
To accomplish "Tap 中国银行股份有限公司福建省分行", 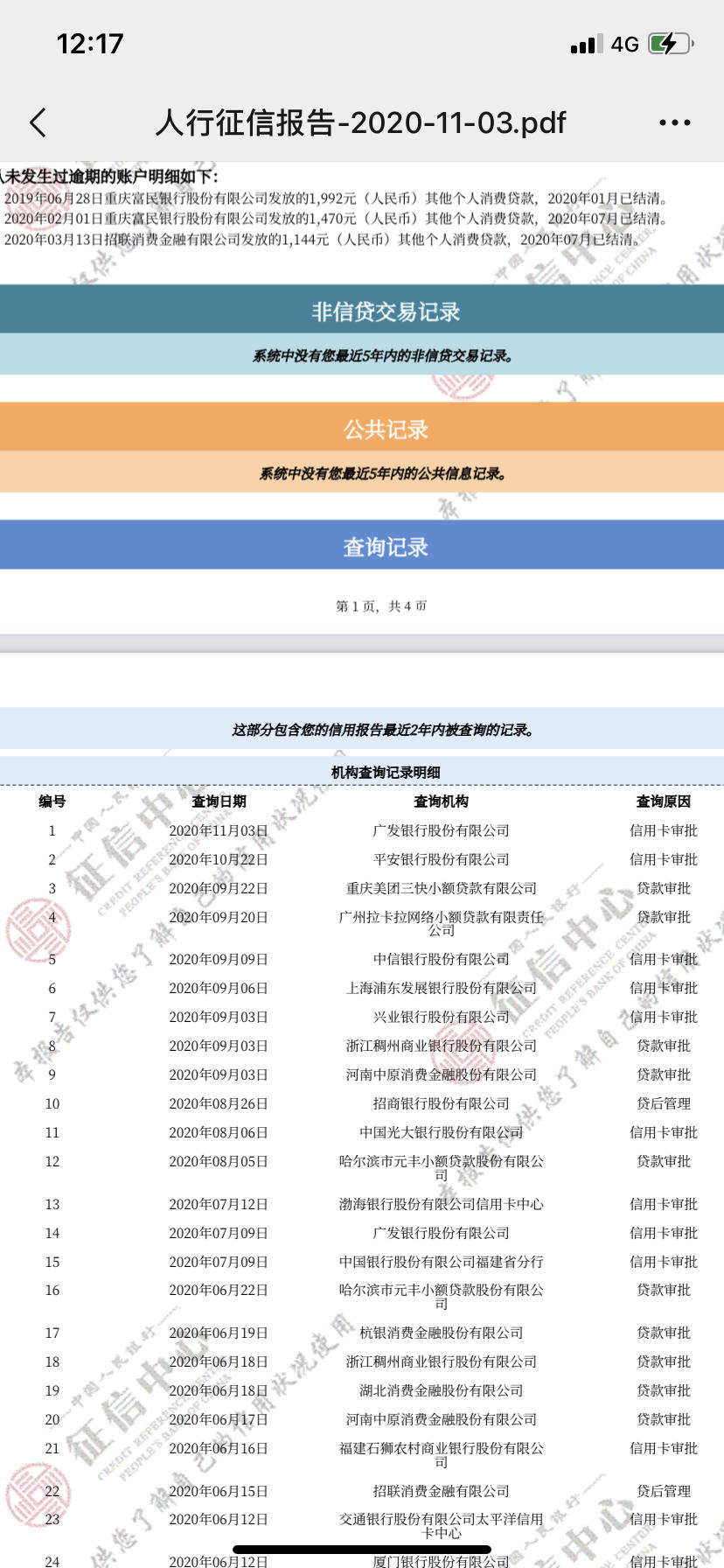I will point(442,1262).
